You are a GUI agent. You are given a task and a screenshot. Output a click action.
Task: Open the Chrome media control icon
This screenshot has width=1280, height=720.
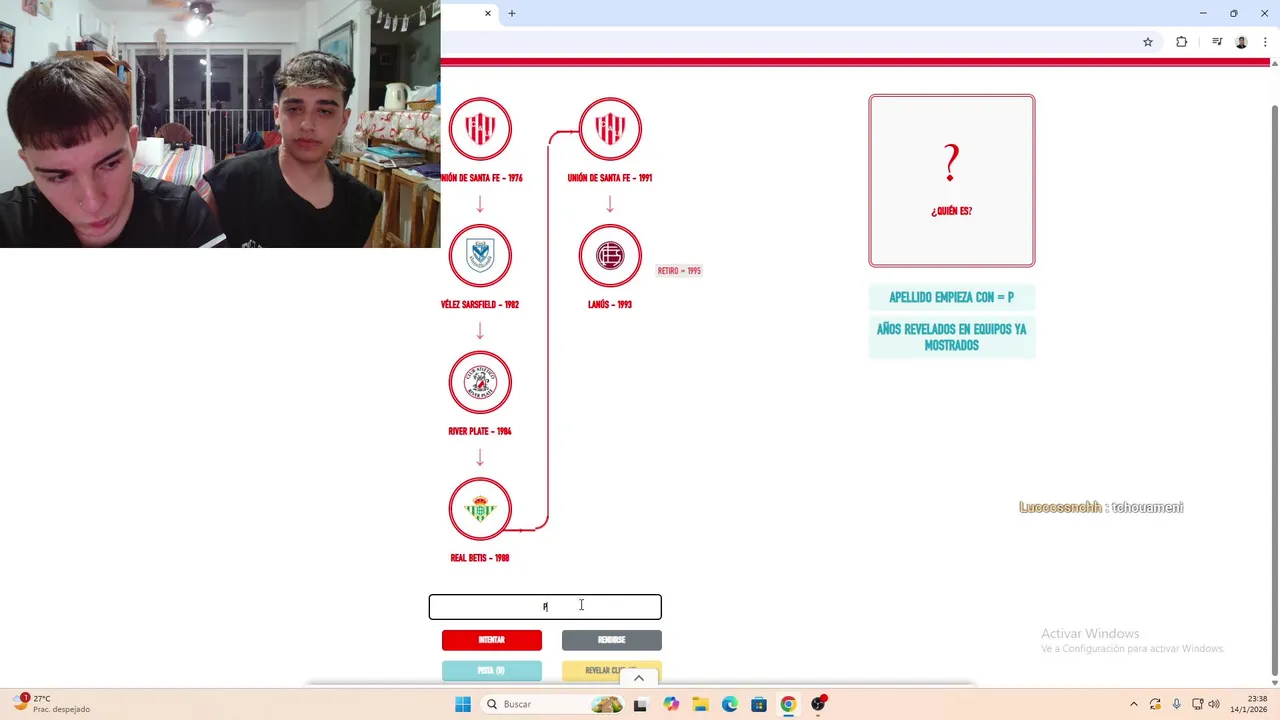tap(1217, 42)
